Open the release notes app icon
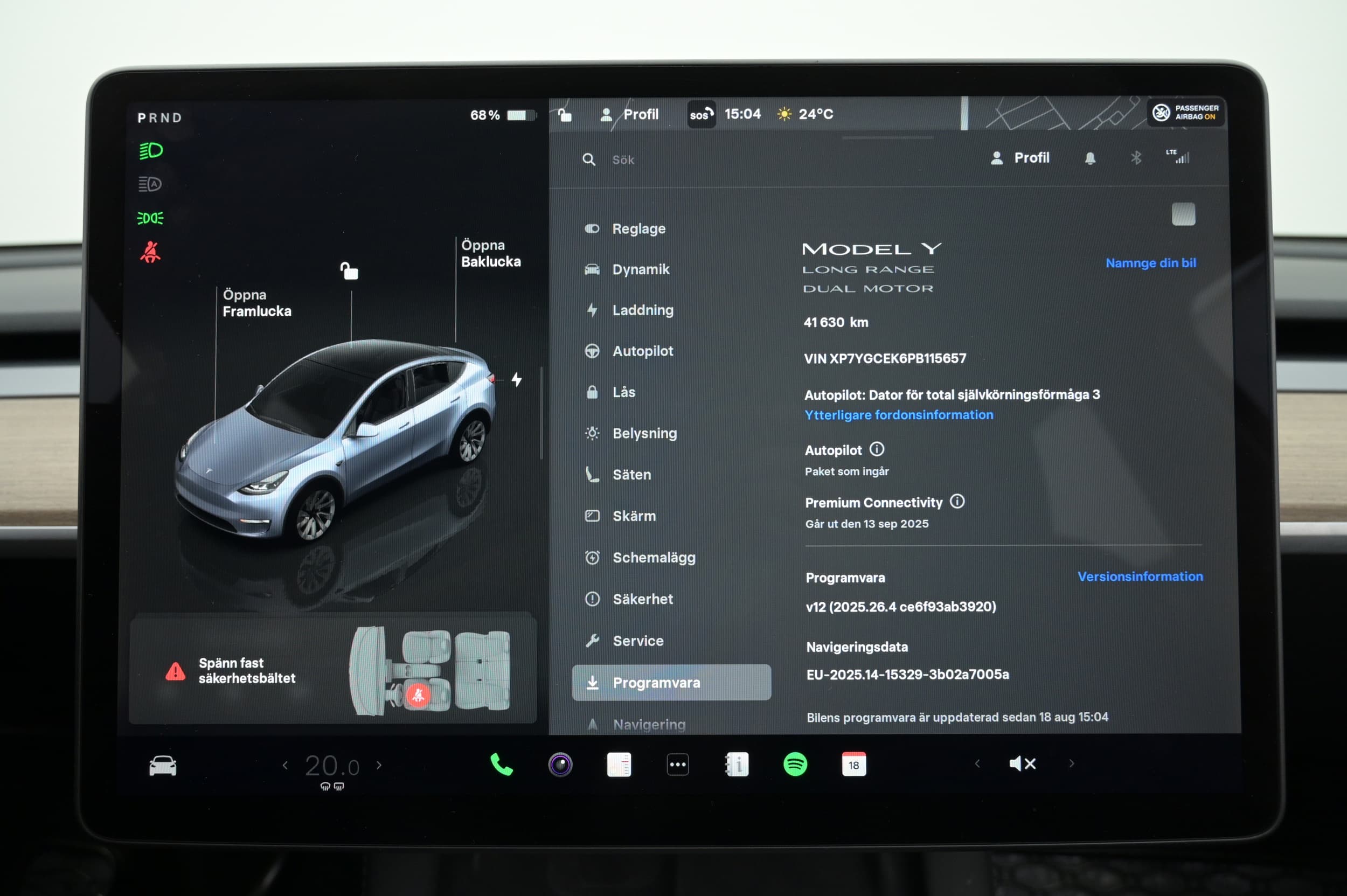This screenshot has width=1347, height=896. pyautogui.click(x=619, y=765)
